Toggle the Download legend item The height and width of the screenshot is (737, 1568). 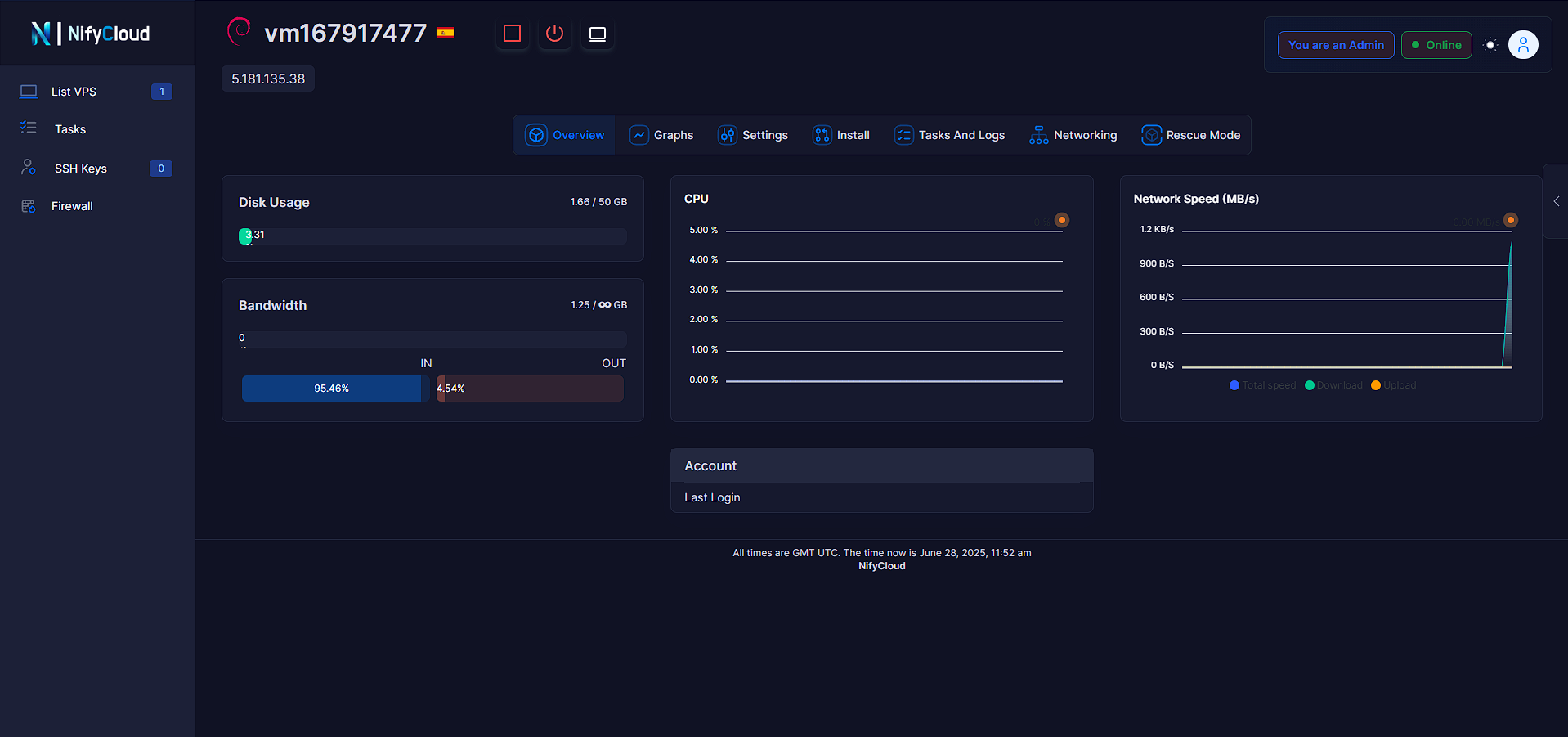(x=1333, y=385)
